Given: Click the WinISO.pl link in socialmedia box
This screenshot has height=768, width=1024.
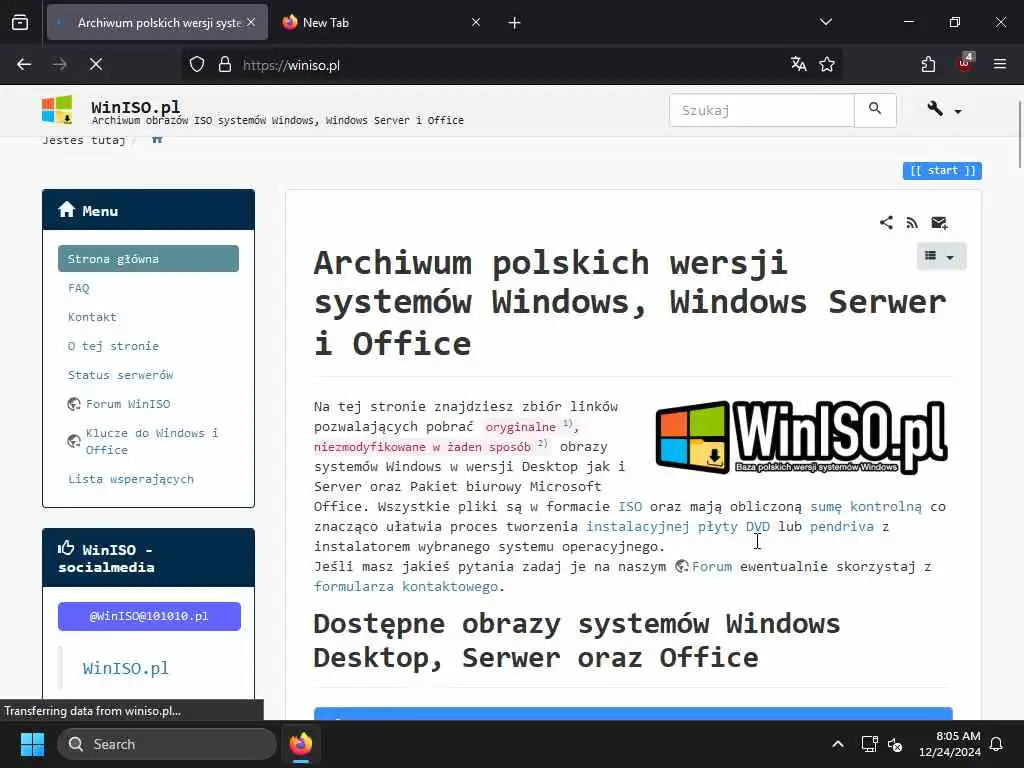Looking at the screenshot, I should 125,668.
